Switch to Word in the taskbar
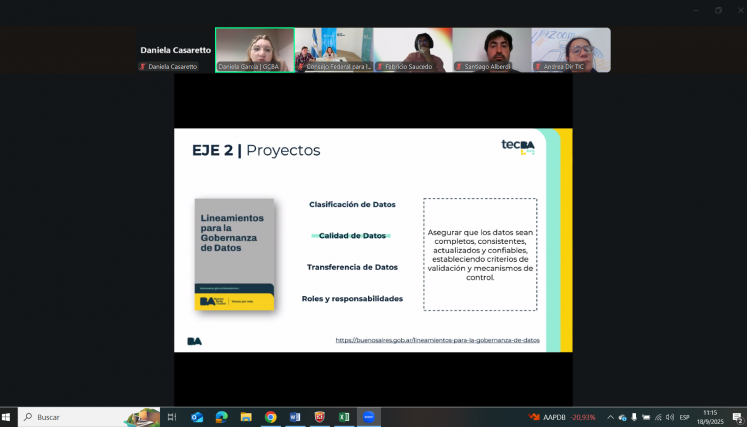The image size is (747, 427). point(295,417)
